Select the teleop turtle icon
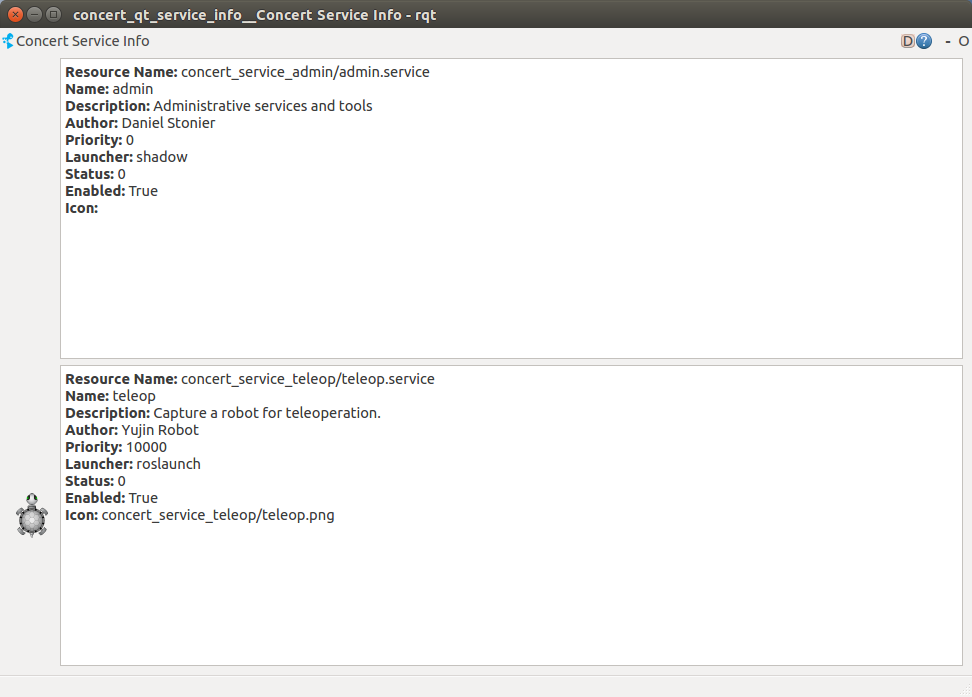This screenshot has width=972, height=697. 32,515
